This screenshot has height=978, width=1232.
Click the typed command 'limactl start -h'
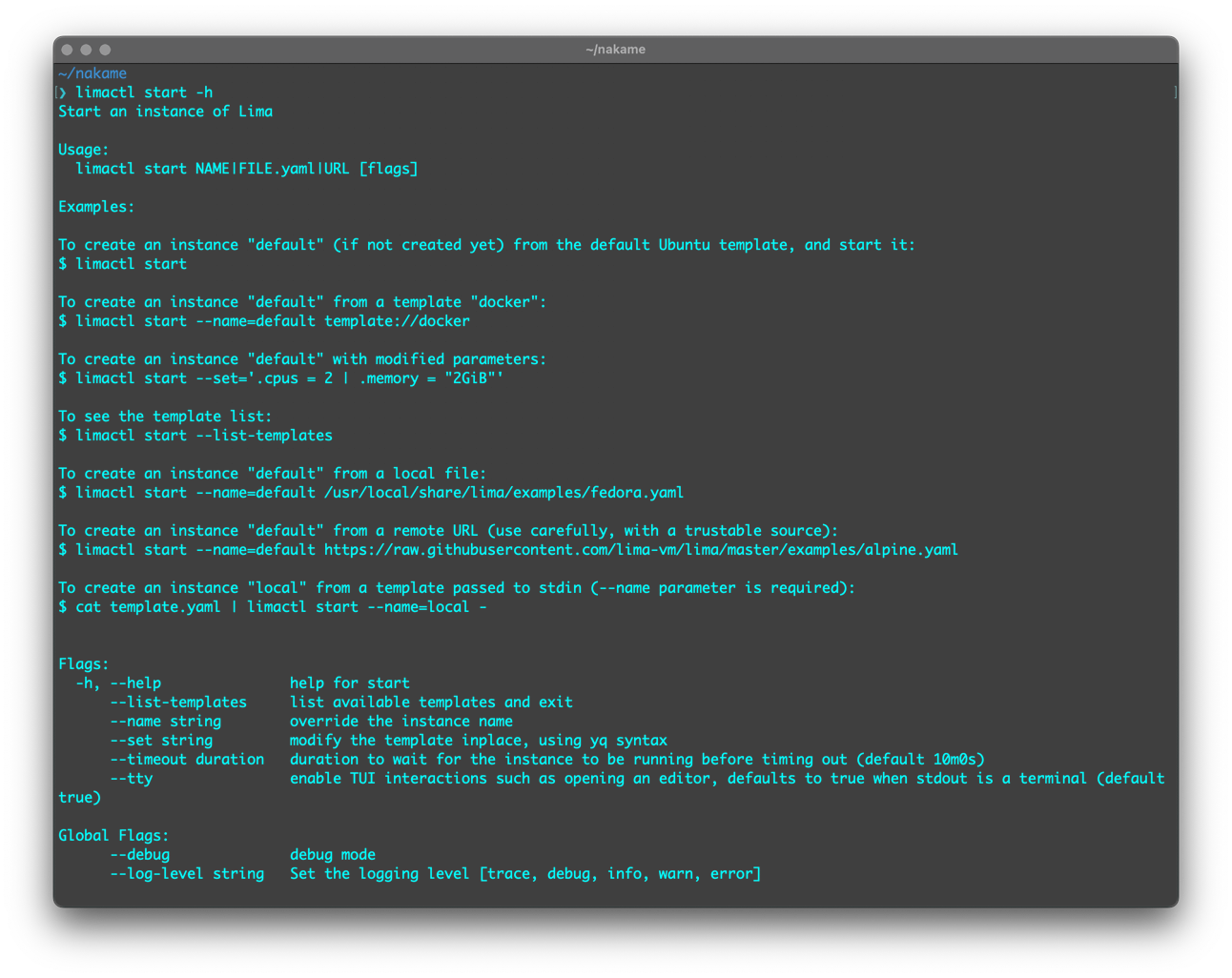pyautogui.click(x=144, y=92)
